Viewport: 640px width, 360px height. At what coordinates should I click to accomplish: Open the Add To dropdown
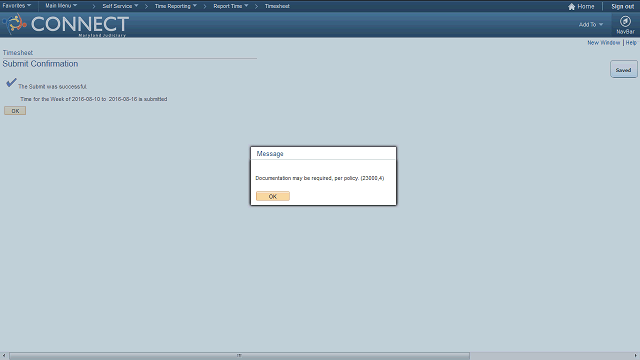pyautogui.click(x=591, y=24)
